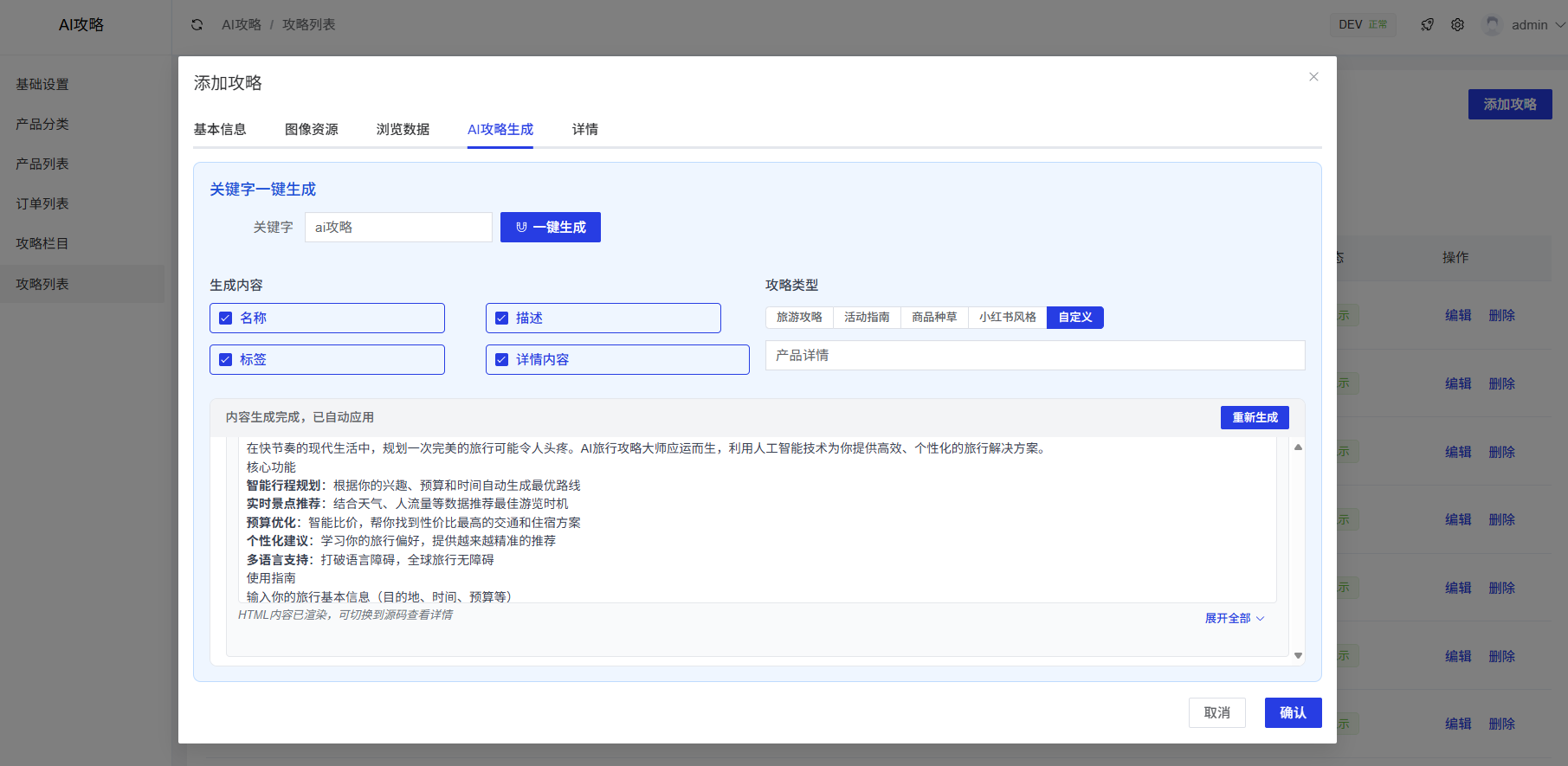The width and height of the screenshot is (1568, 766).
Task: Click the 关键字 input field
Action: (x=398, y=228)
